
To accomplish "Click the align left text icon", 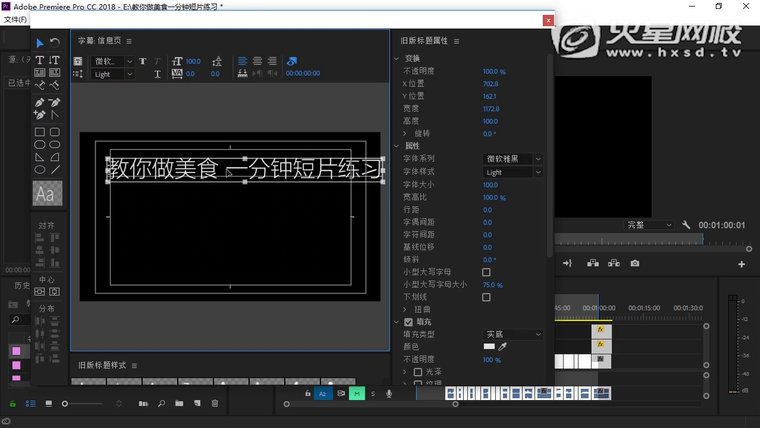I will pyautogui.click(x=243, y=61).
